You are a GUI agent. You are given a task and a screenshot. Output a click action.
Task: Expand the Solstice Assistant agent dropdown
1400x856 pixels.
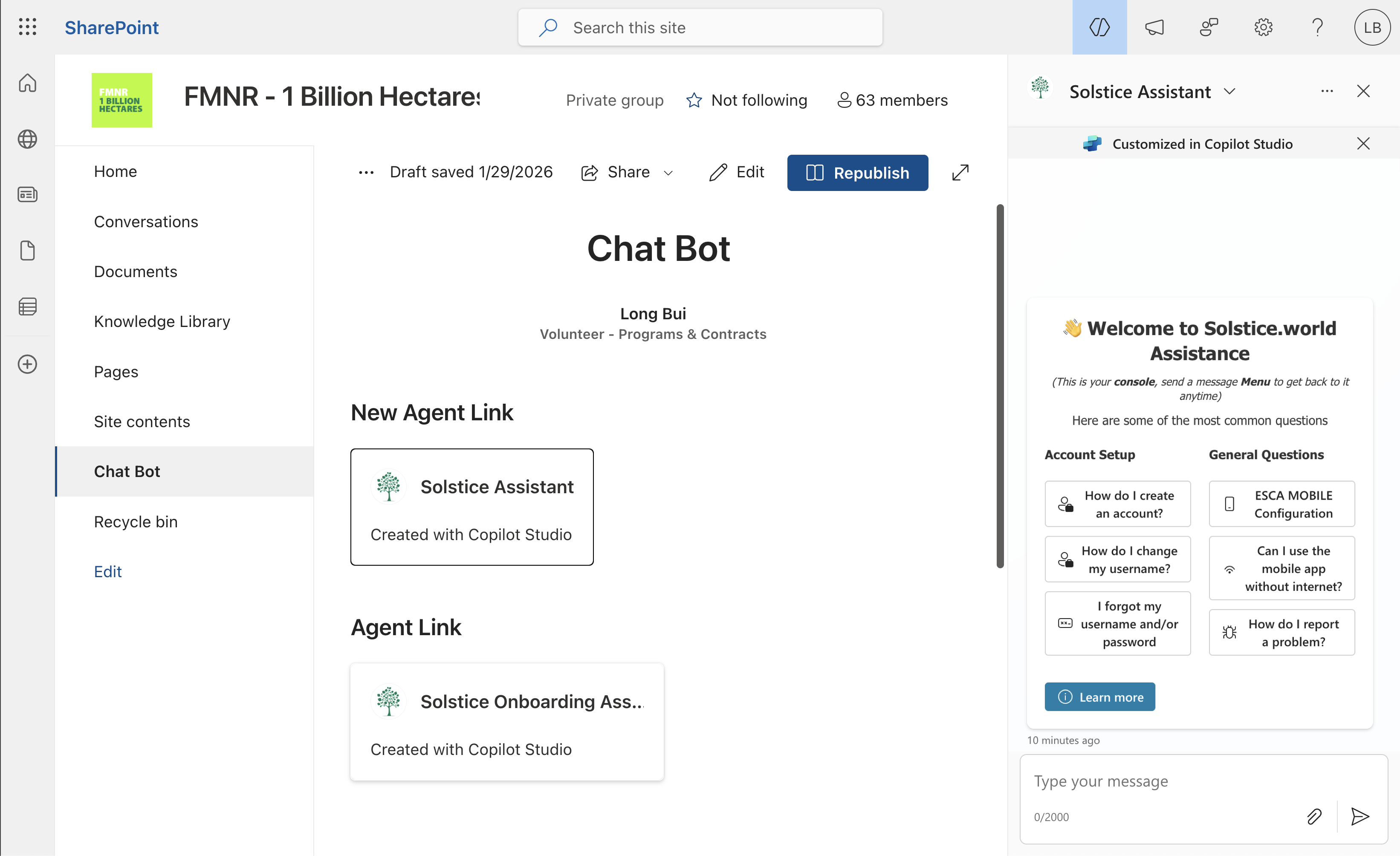pyautogui.click(x=1229, y=92)
